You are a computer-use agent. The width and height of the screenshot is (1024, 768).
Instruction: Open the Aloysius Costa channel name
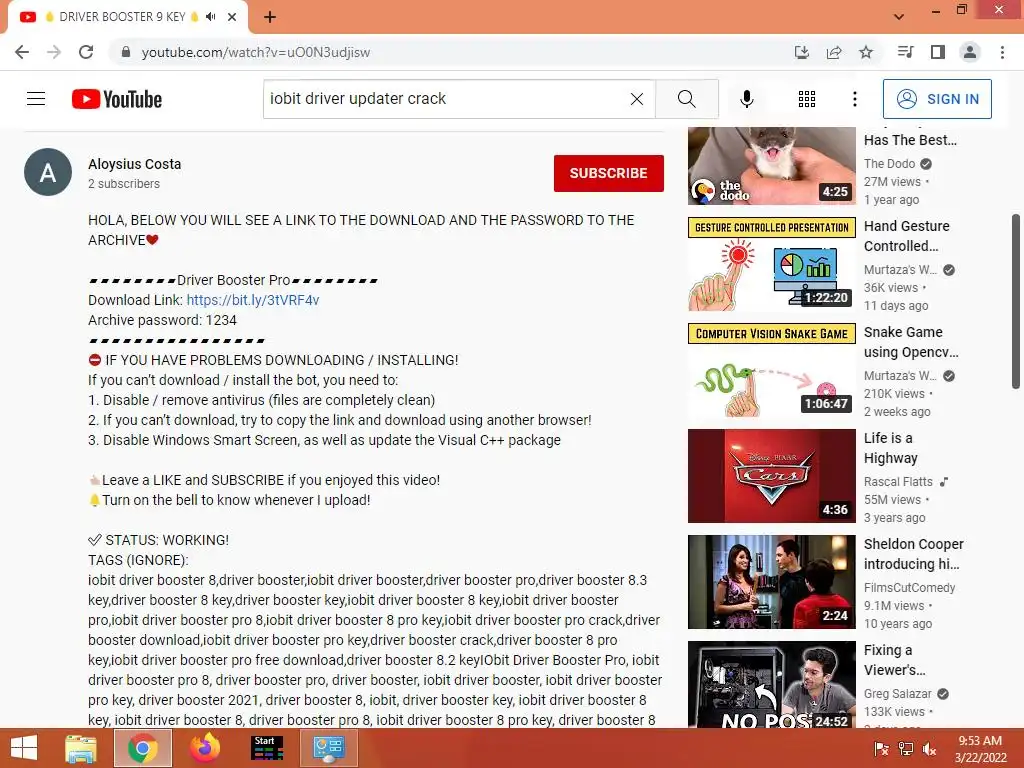135,164
